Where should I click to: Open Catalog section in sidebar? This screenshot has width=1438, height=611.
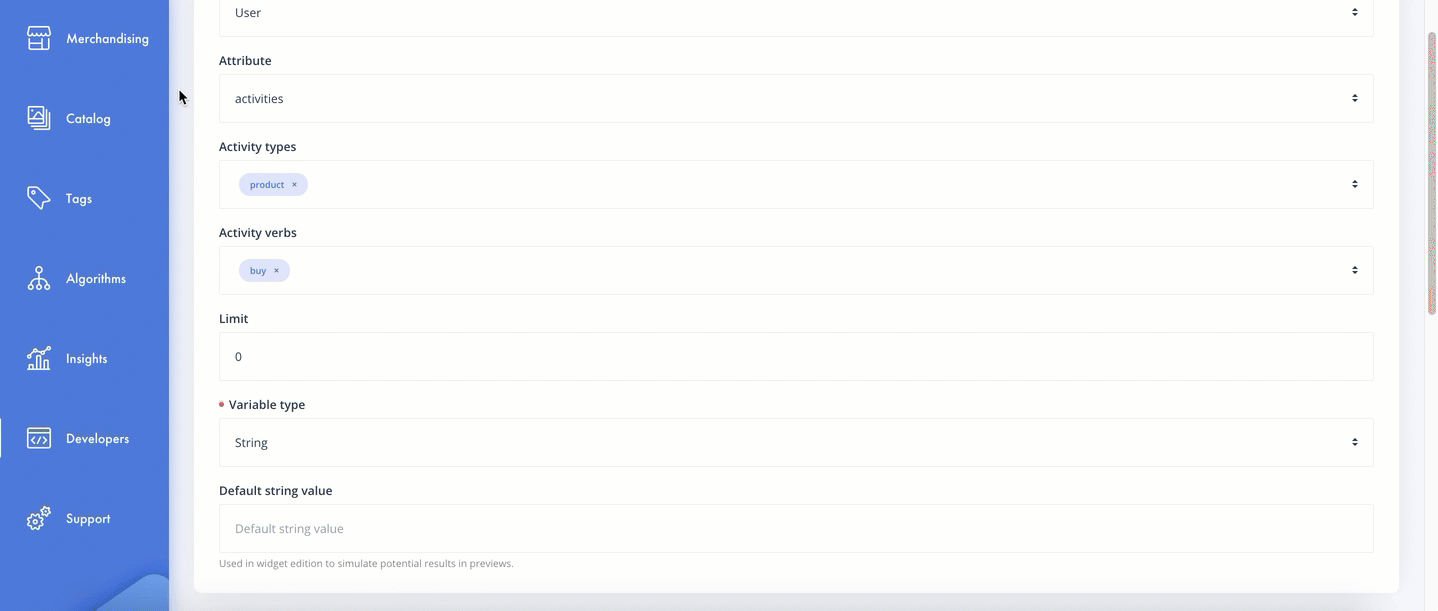click(85, 118)
